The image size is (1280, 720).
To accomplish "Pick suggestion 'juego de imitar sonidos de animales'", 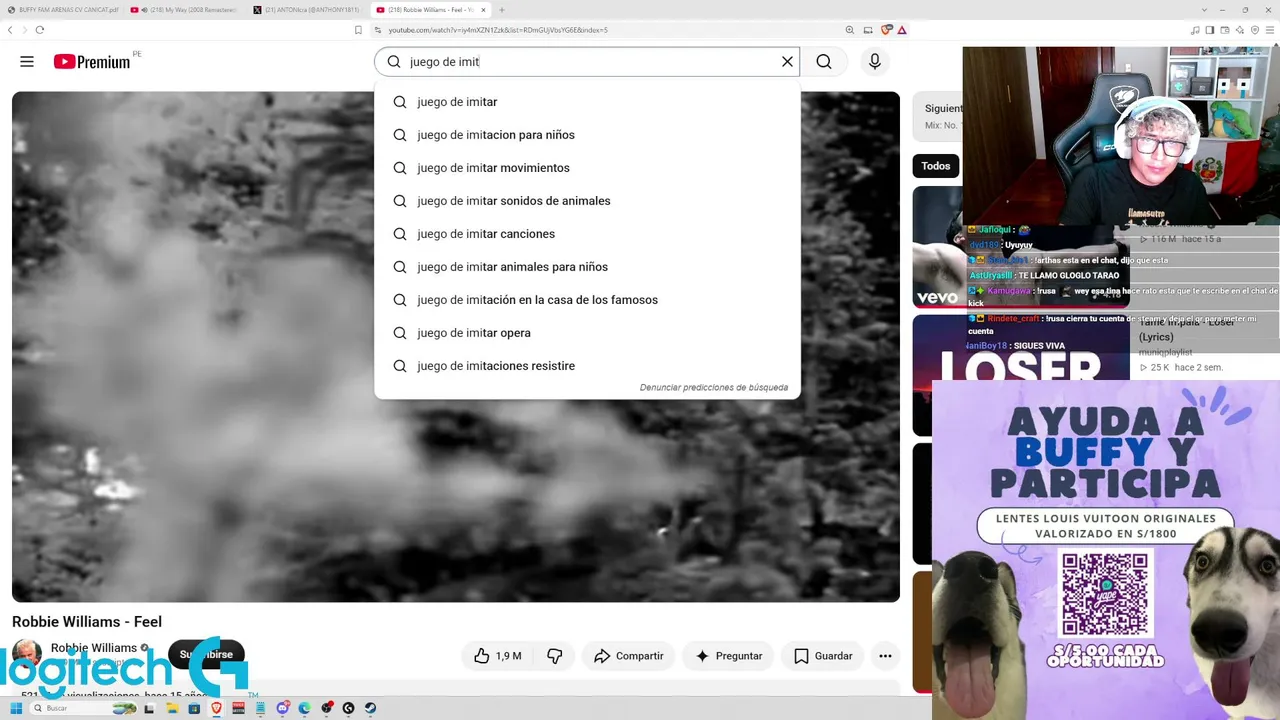I will [587, 201].
